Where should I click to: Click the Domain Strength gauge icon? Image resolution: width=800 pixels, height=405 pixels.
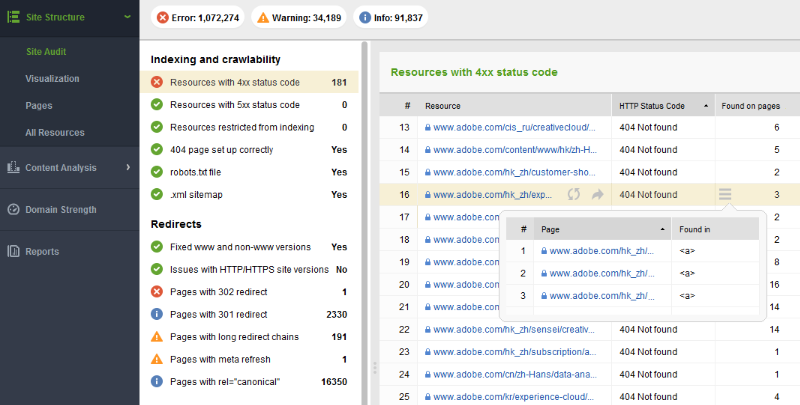[x=13, y=209]
